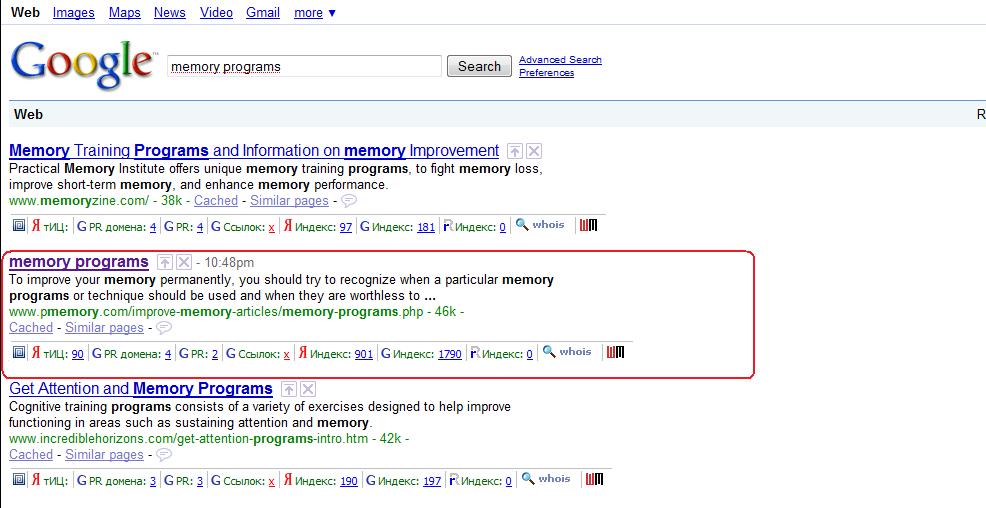The width and height of the screenshot is (986, 508).
Task: Click тИЦ value 90 in pmemory bar
Action: 77,354
